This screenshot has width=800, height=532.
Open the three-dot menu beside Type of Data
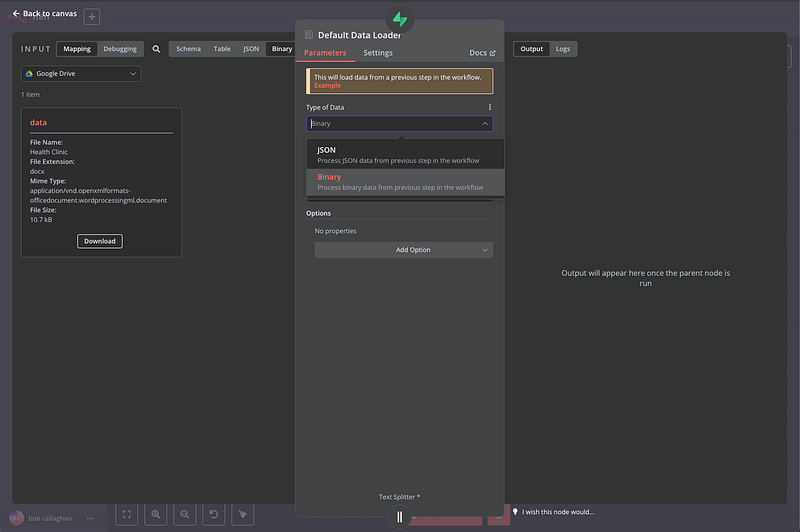click(489, 107)
